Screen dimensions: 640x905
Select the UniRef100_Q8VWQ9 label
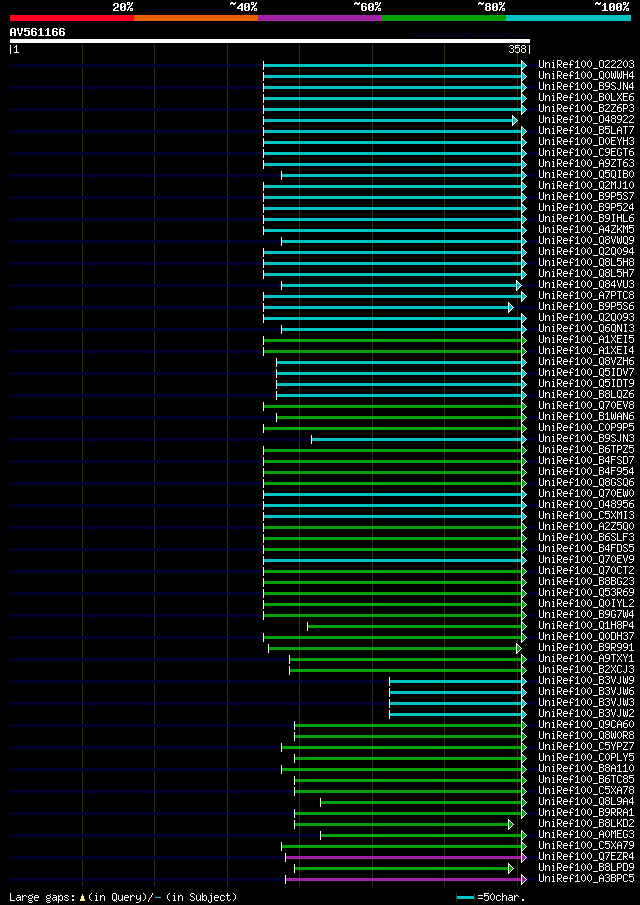(x=586, y=241)
